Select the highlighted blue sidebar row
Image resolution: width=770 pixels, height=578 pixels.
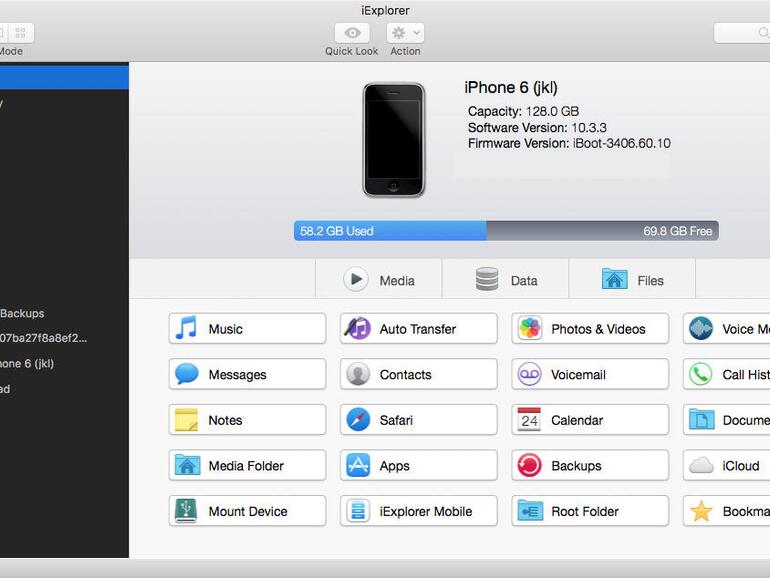tap(64, 77)
